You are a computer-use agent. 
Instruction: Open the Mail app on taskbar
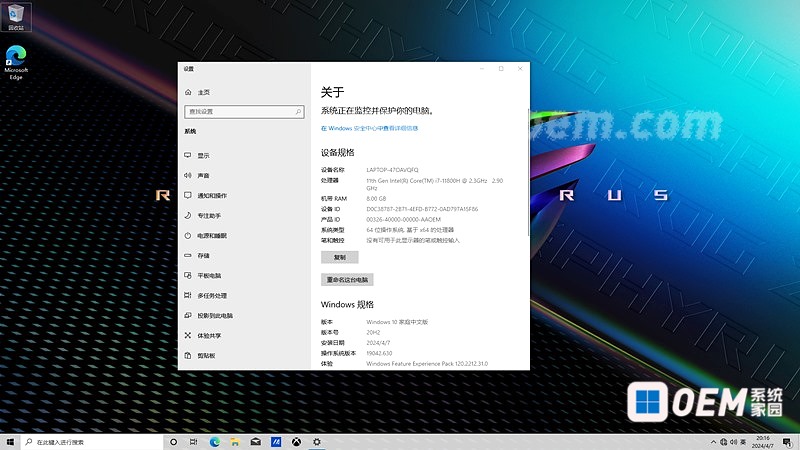click(x=256, y=442)
